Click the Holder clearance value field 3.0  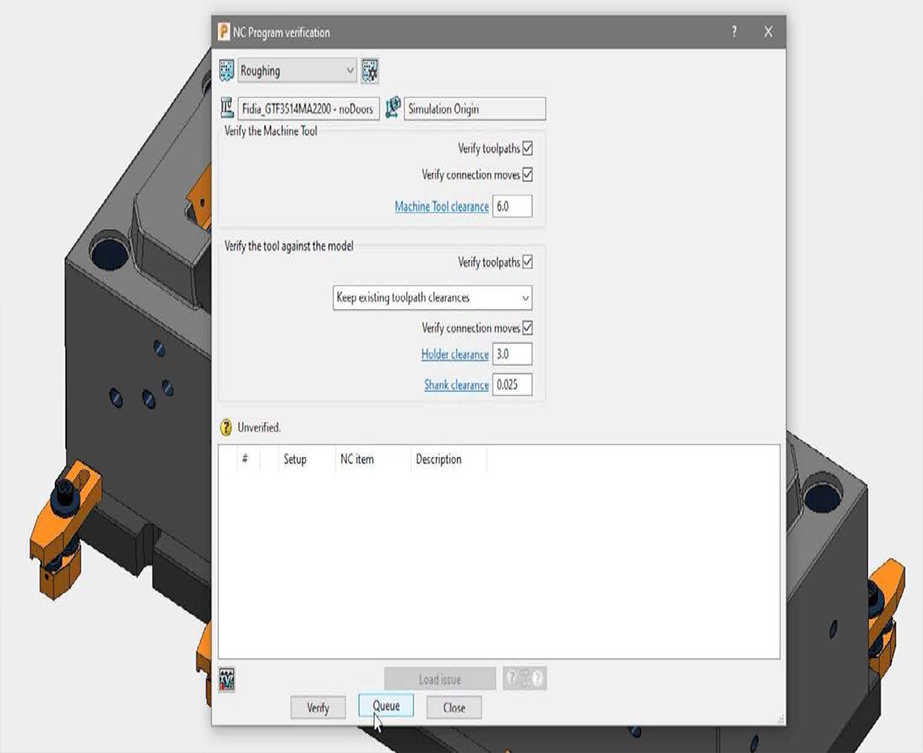[512, 354]
